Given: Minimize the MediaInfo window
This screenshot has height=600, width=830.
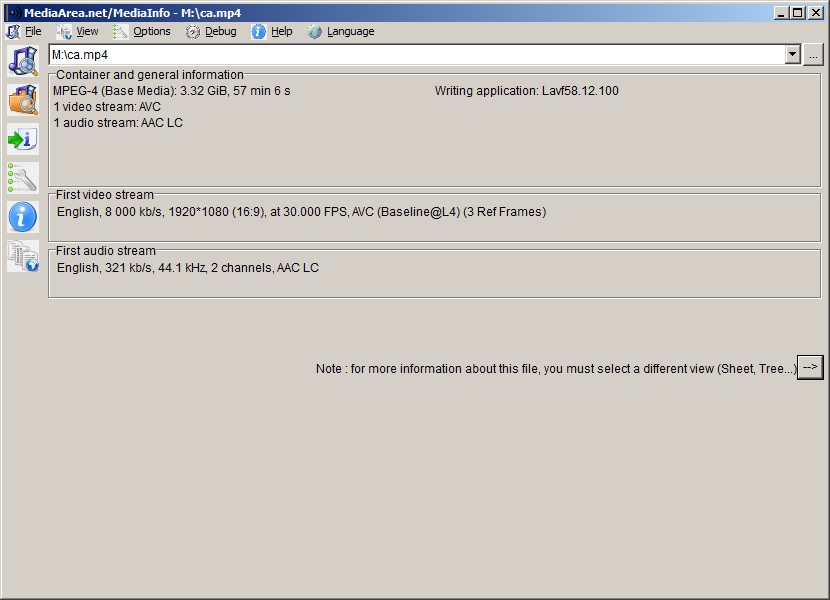Looking at the screenshot, I should 781,13.
